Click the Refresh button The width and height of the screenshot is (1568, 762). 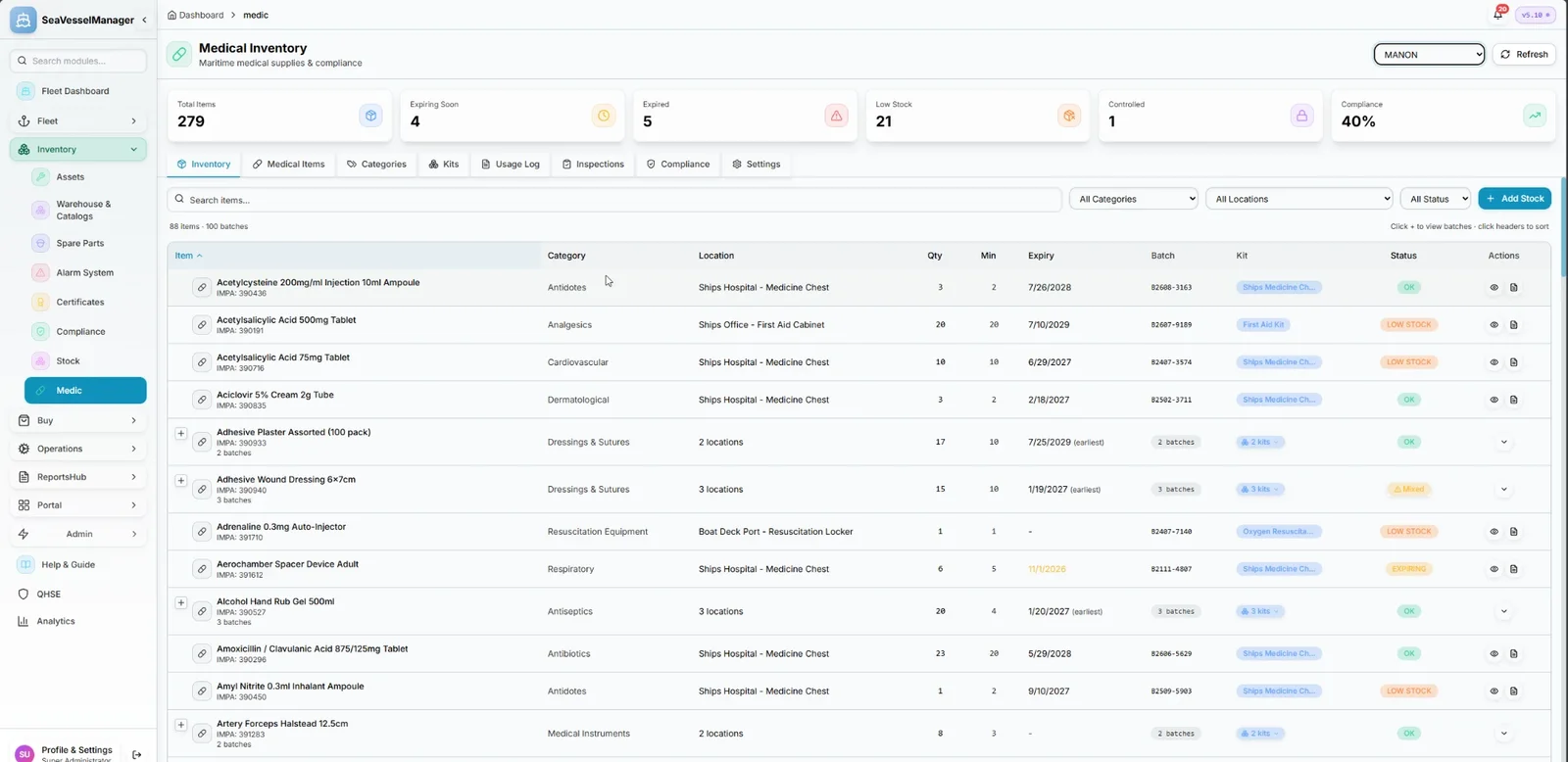coord(1524,55)
